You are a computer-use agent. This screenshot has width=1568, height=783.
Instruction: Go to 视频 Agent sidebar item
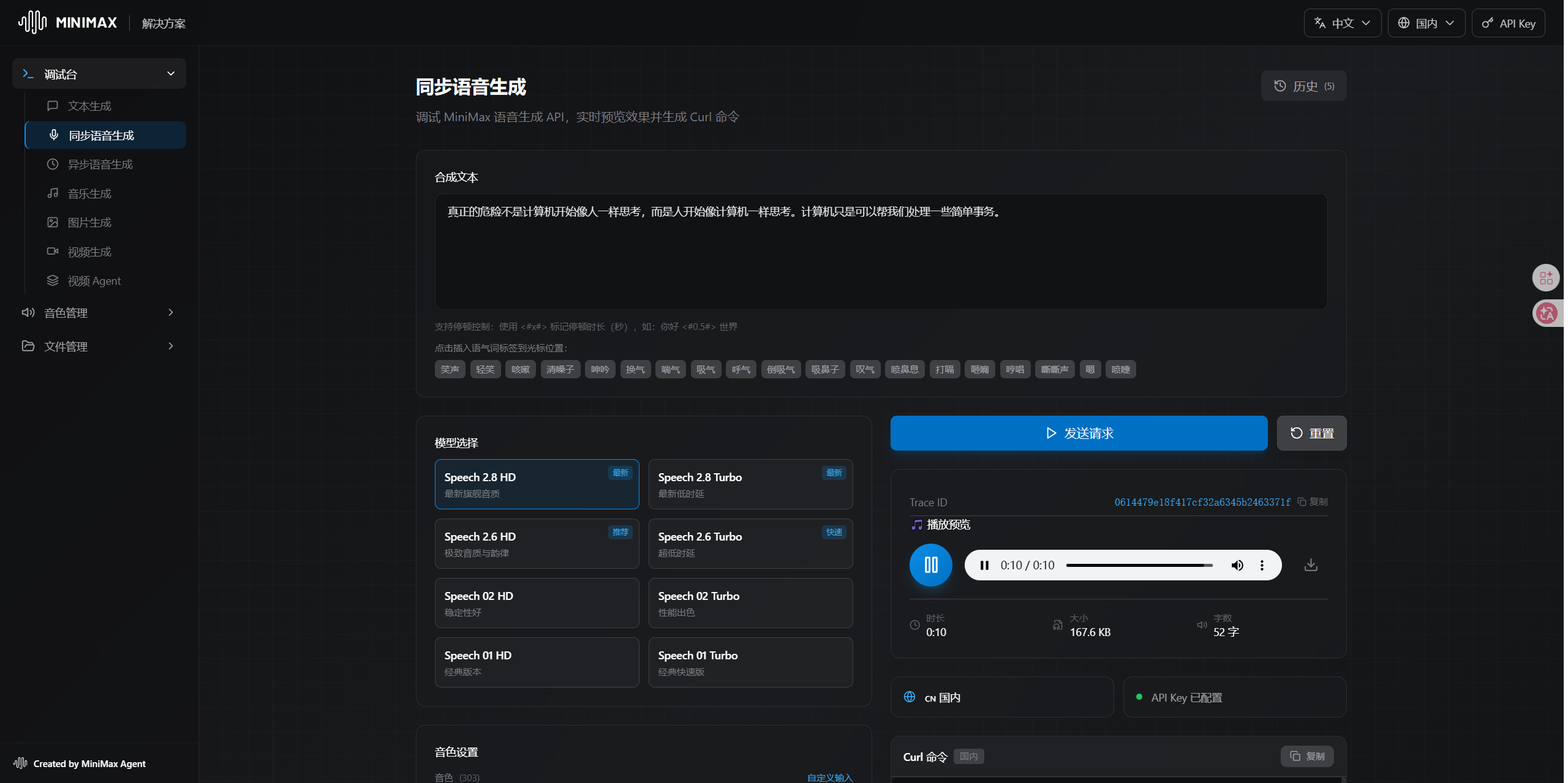[x=94, y=280]
